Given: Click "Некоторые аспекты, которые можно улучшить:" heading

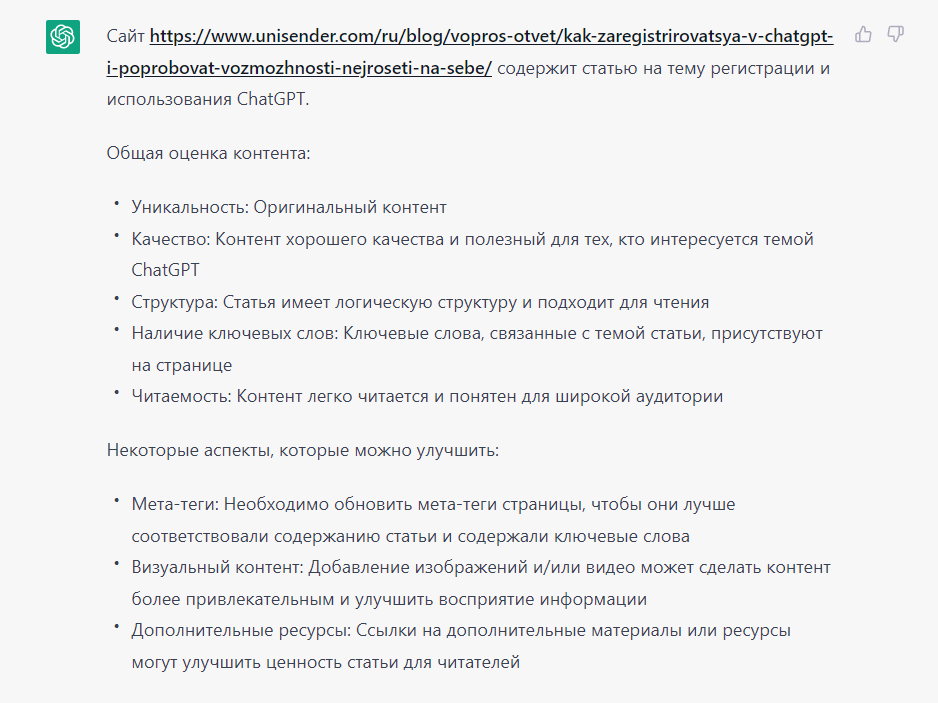Looking at the screenshot, I should (x=302, y=450).
